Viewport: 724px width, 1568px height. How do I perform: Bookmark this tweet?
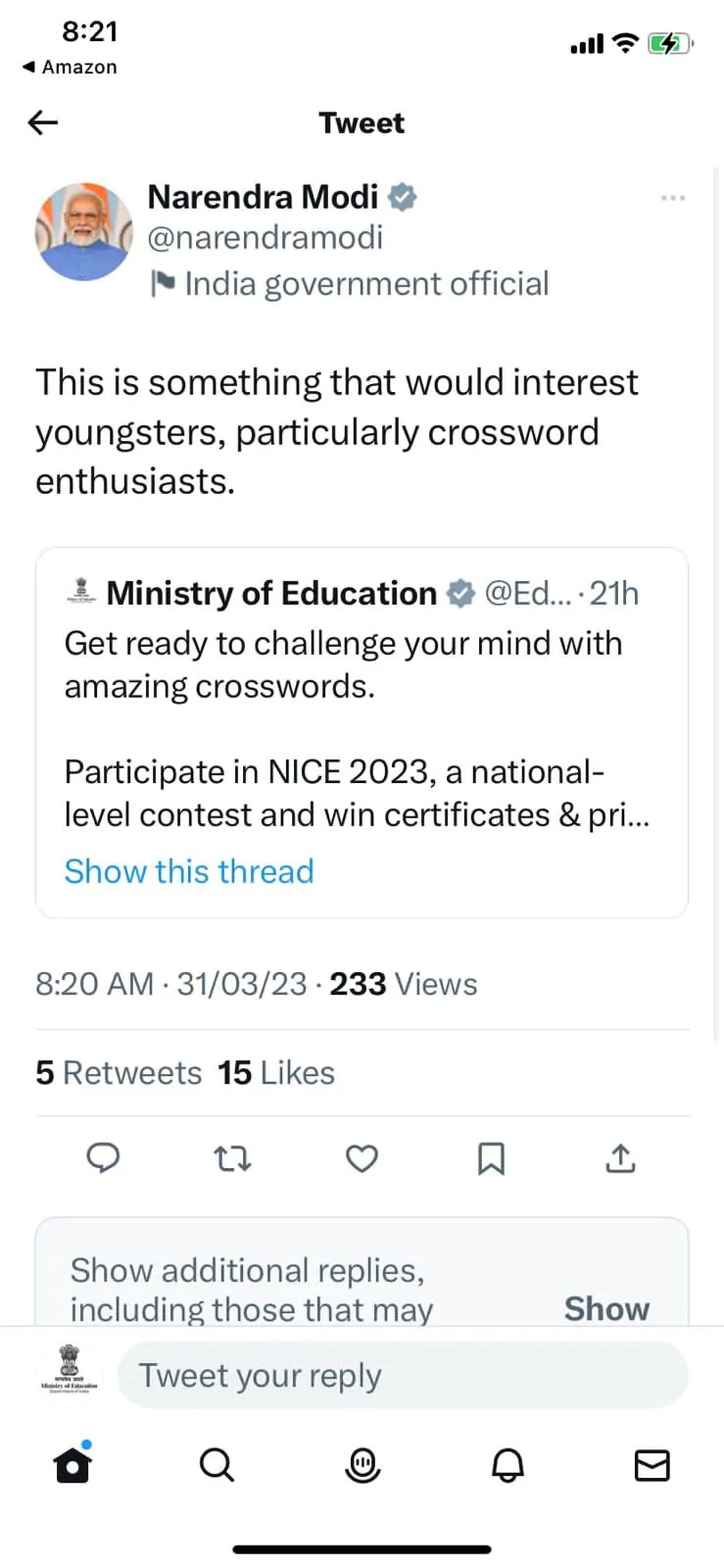coord(491,1158)
